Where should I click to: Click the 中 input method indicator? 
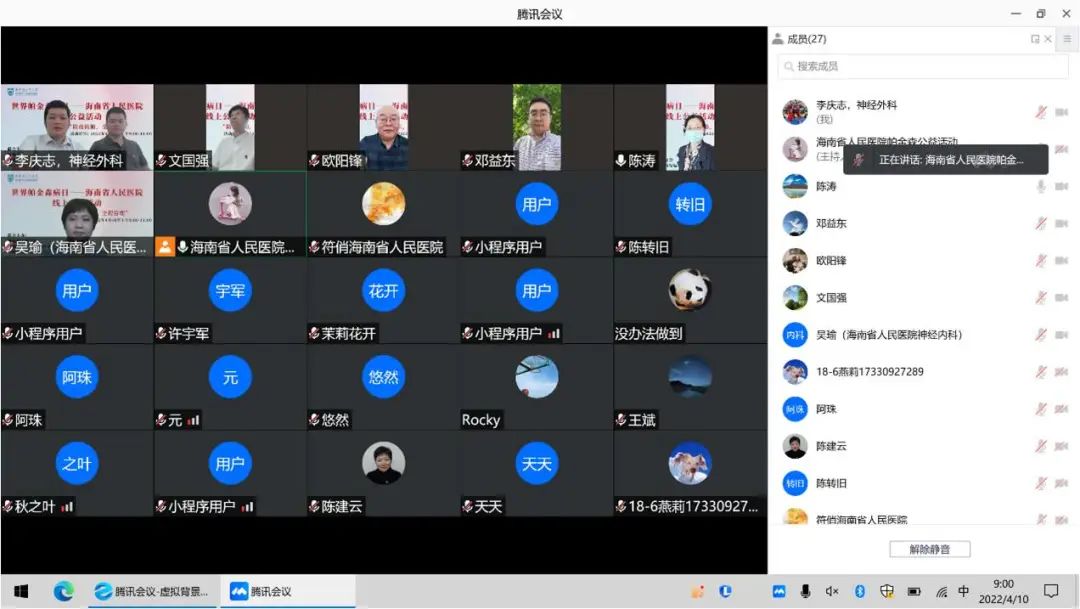[x=963, y=590]
